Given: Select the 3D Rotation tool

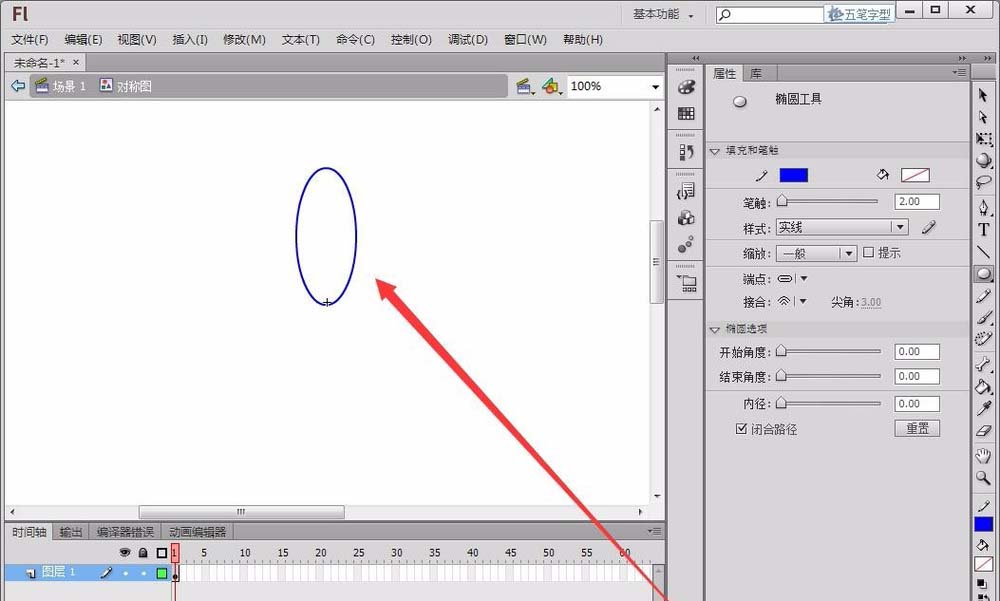Looking at the screenshot, I should point(983,160).
